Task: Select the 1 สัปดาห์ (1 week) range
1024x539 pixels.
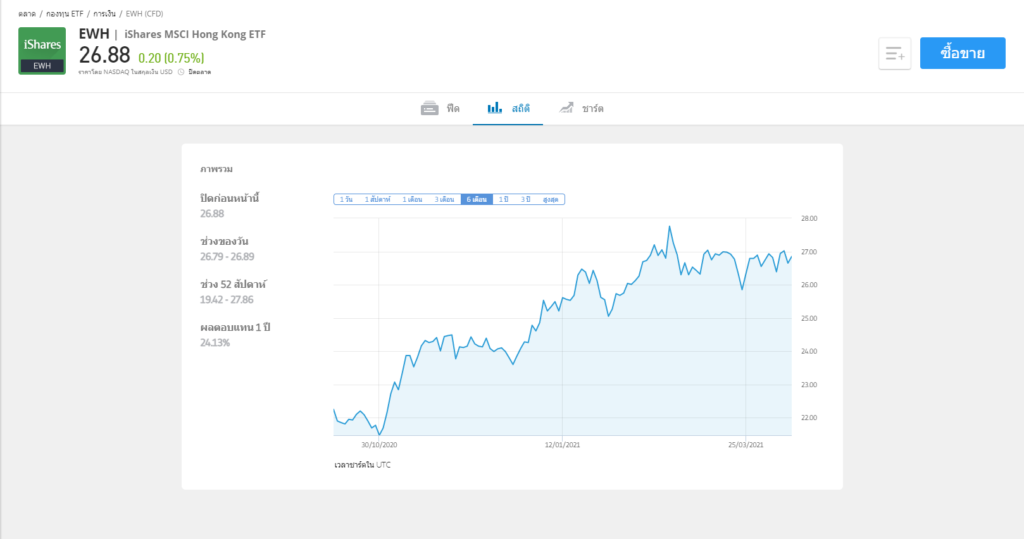Action: (x=379, y=199)
